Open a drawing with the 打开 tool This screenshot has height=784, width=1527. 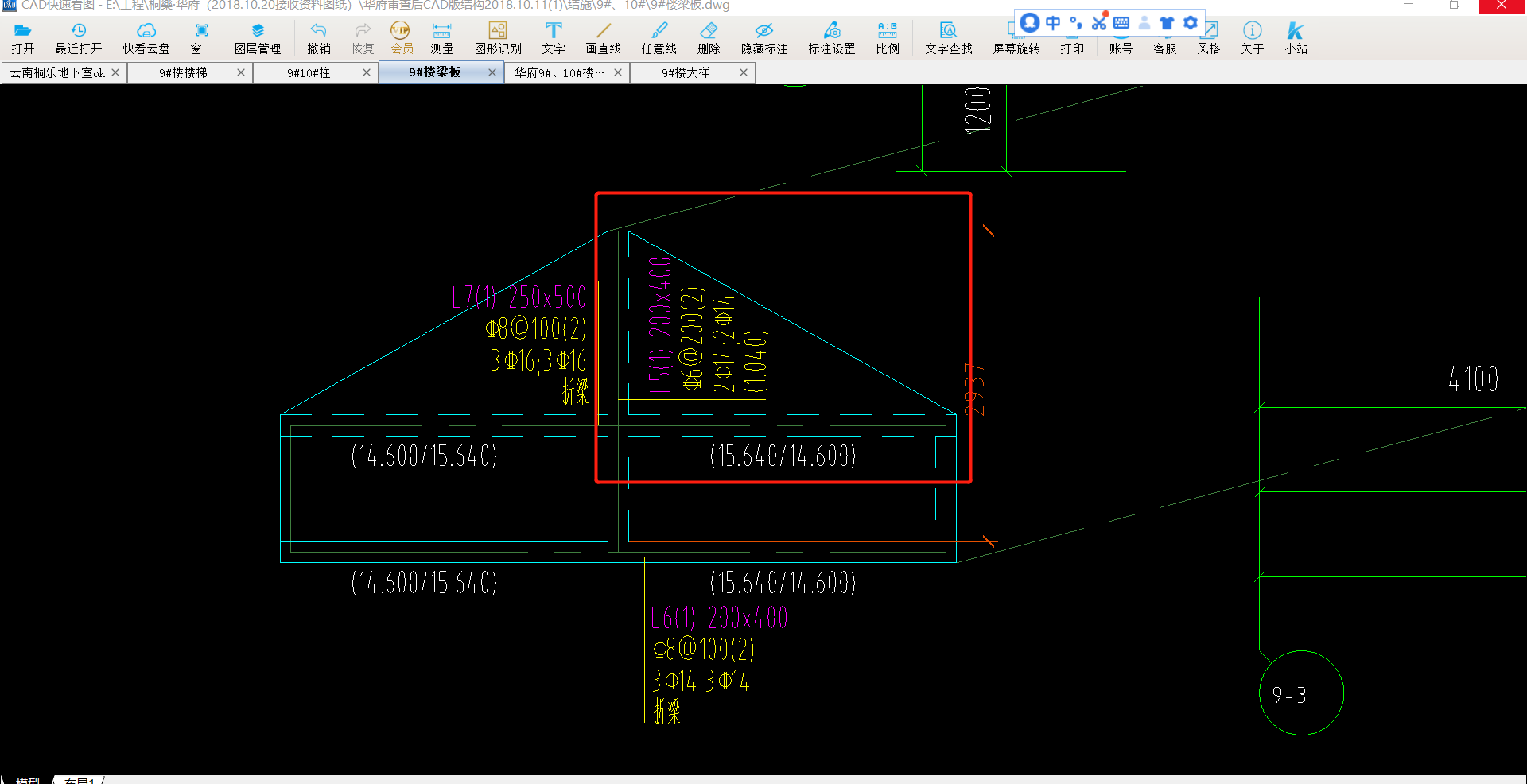23,38
